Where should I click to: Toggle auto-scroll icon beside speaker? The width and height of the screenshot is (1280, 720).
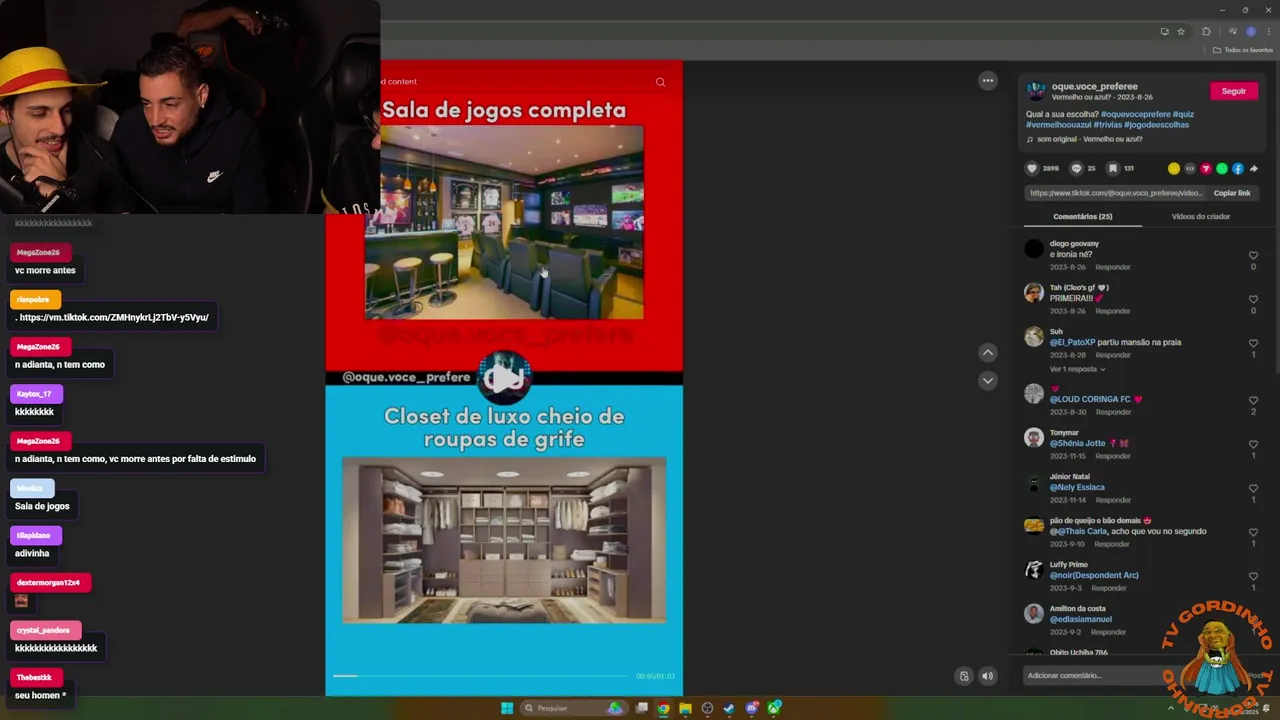point(964,676)
